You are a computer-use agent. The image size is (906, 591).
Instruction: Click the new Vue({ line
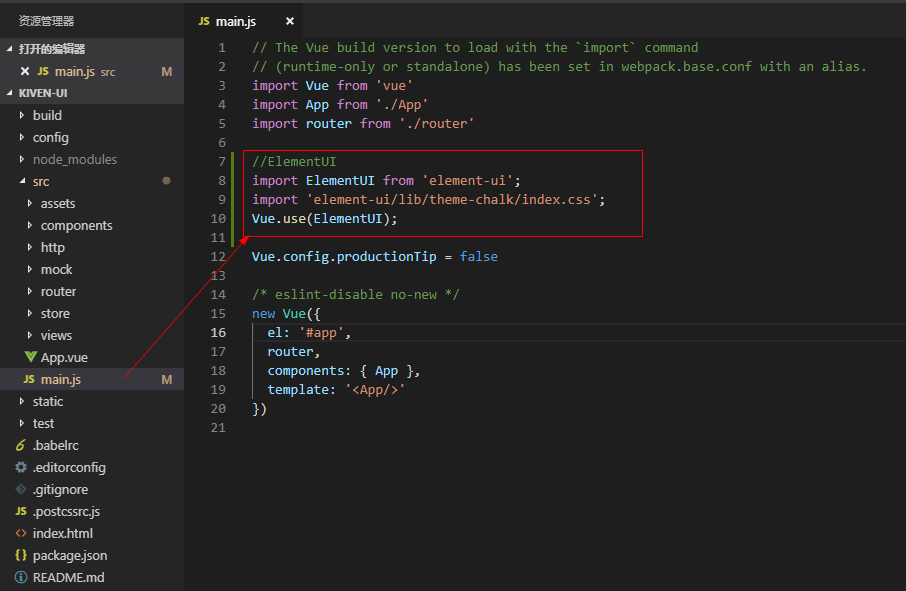pyautogui.click(x=286, y=314)
